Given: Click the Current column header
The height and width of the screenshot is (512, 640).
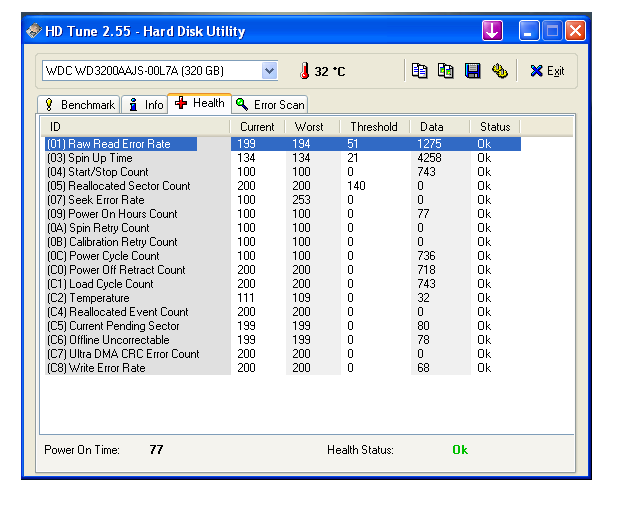Looking at the screenshot, I should coord(257,127).
